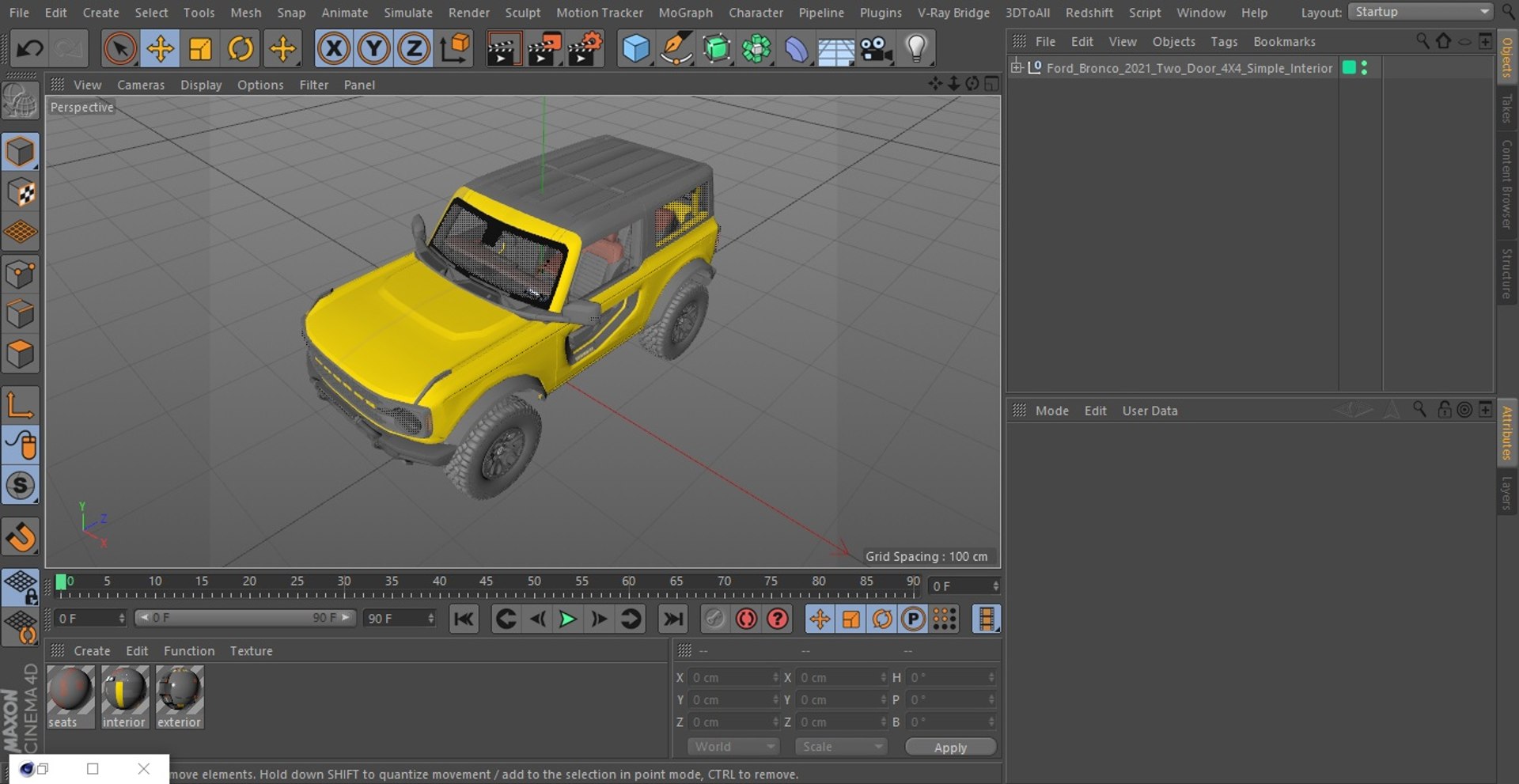Screen dimensions: 1519x784
Task: Click the Apply button
Action: click(x=950, y=748)
